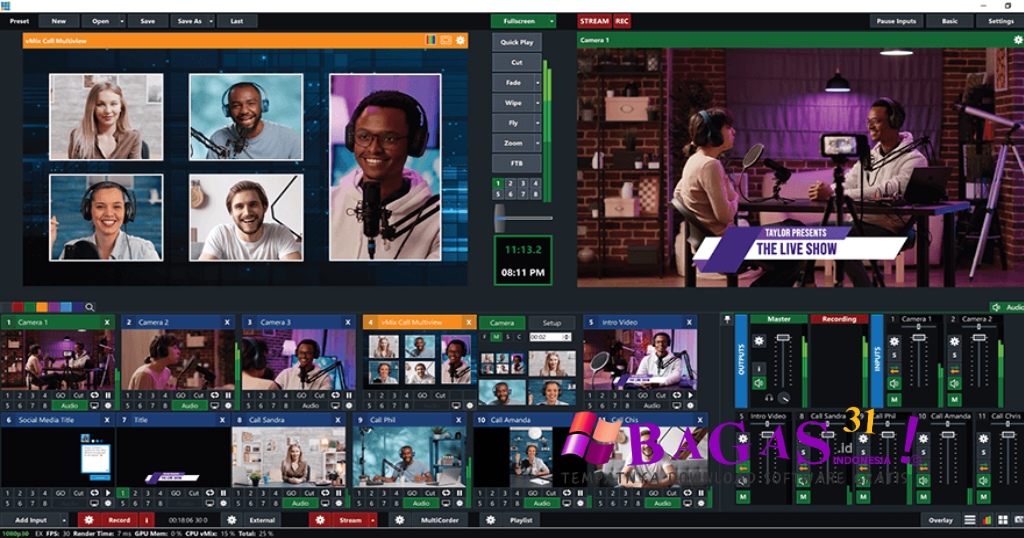The height and width of the screenshot is (538, 1024).
Task: Click Last in the top toolbar
Action: click(x=236, y=21)
